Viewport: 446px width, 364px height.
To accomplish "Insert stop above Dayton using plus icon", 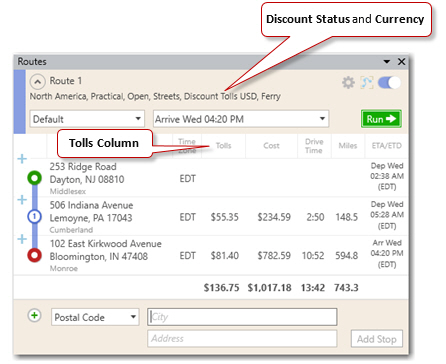I will tap(22, 159).
